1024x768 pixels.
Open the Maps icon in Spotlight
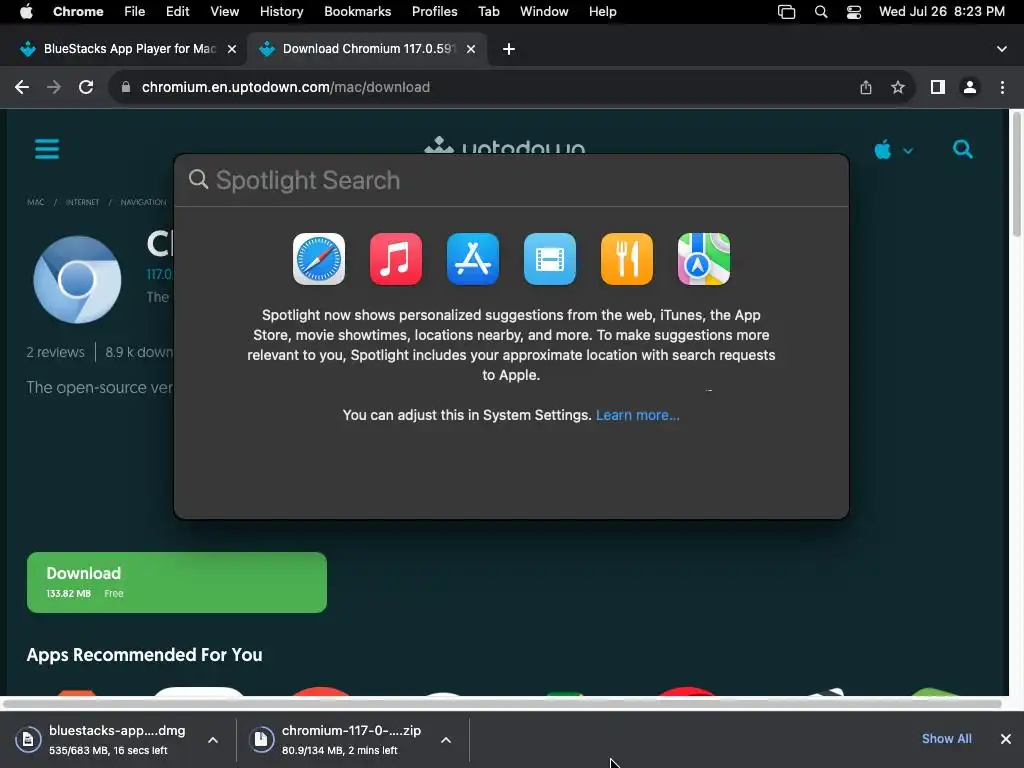point(704,259)
